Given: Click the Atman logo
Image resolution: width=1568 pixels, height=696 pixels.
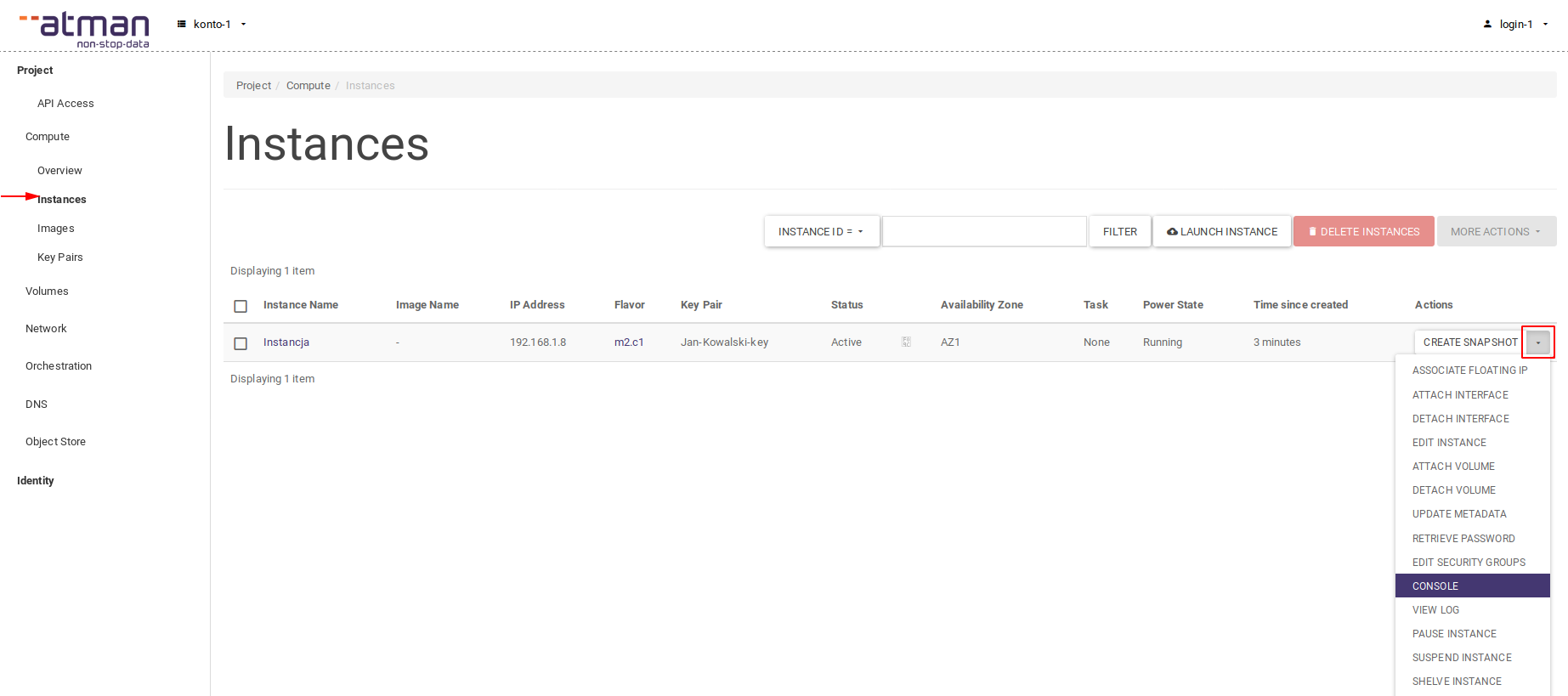Looking at the screenshot, I should tap(85, 30).
